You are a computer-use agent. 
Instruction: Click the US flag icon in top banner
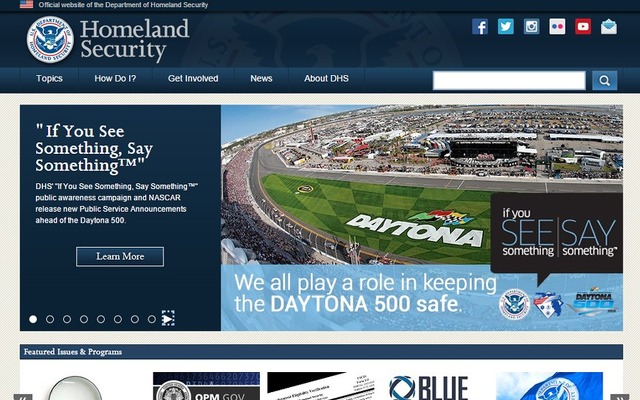point(26,4)
